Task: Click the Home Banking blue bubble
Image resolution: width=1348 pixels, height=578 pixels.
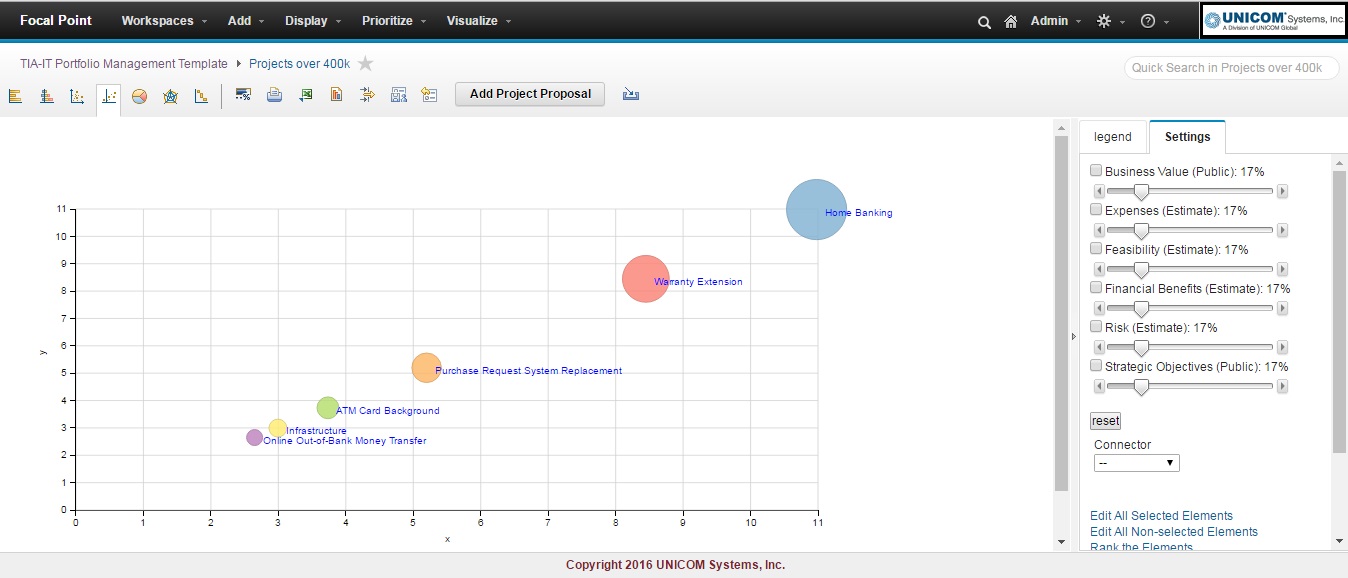Action: pos(816,210)
